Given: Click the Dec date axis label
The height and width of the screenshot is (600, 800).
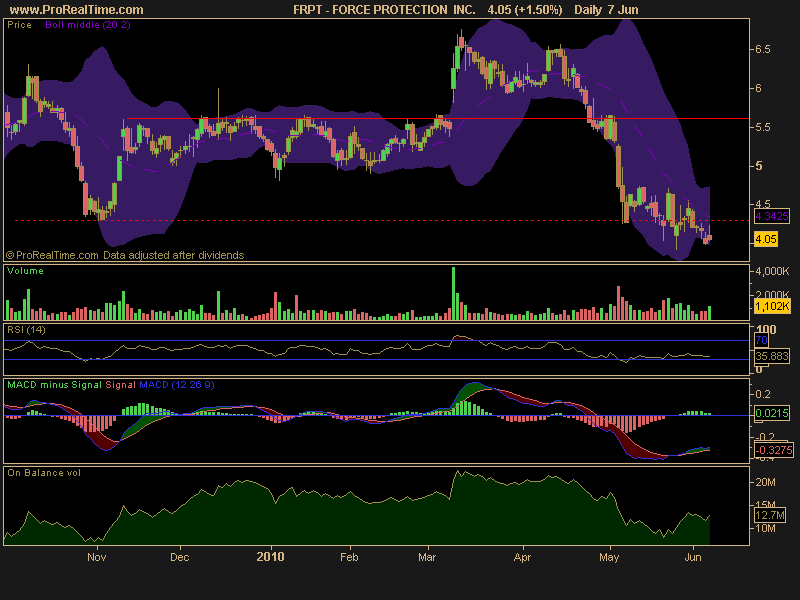Looking at the screenshot, I should tap(180, 557).
